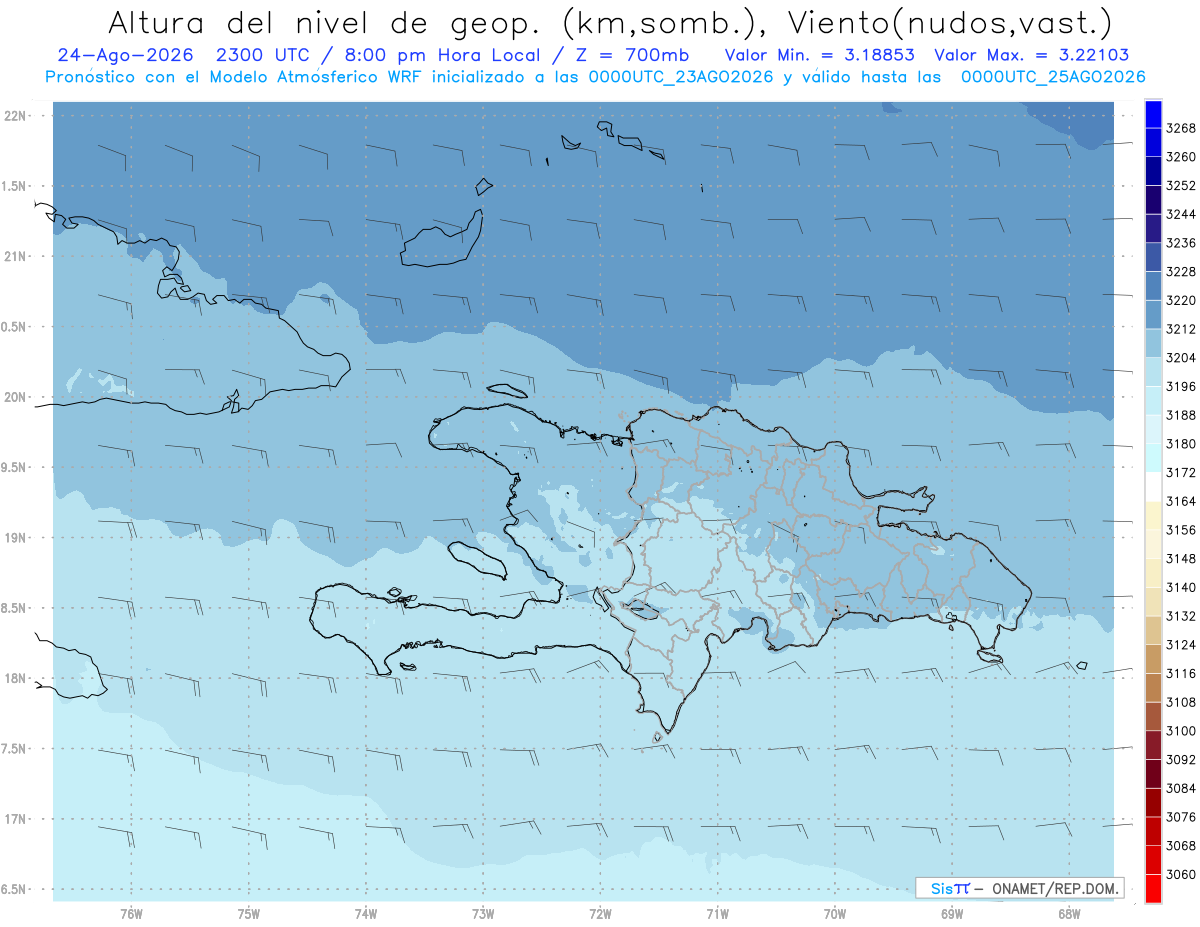Image resolution: width=1200 pixels, height=927 pixels.
Task: Click 'Valor Min. = 3.18853' text
Action: point(820,55)
